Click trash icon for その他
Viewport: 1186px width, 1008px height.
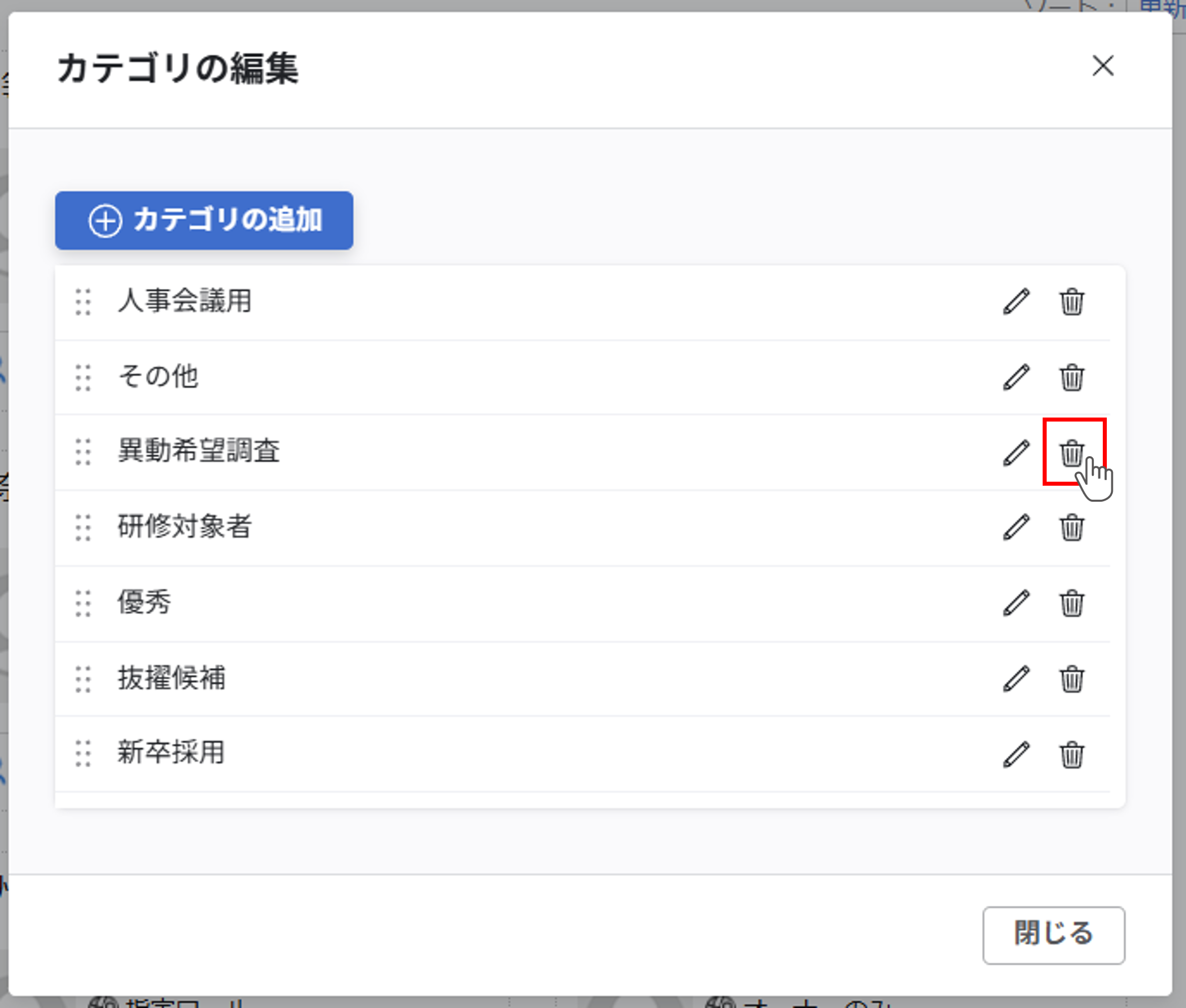[1071, 377]
